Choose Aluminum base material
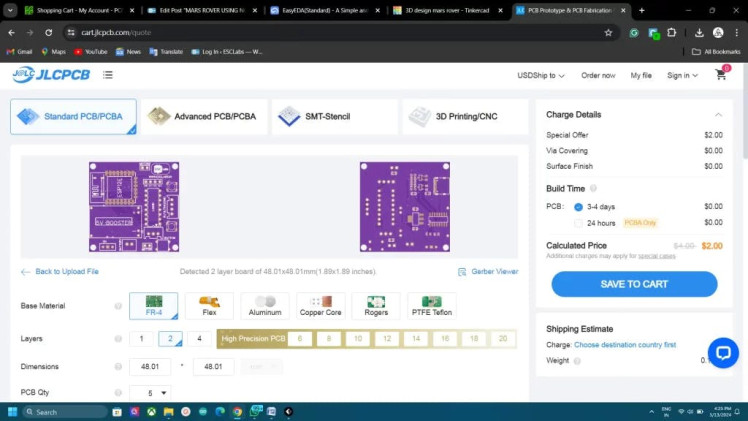The width and height of the screenshot is (748, 421). (x=265, y=306)
